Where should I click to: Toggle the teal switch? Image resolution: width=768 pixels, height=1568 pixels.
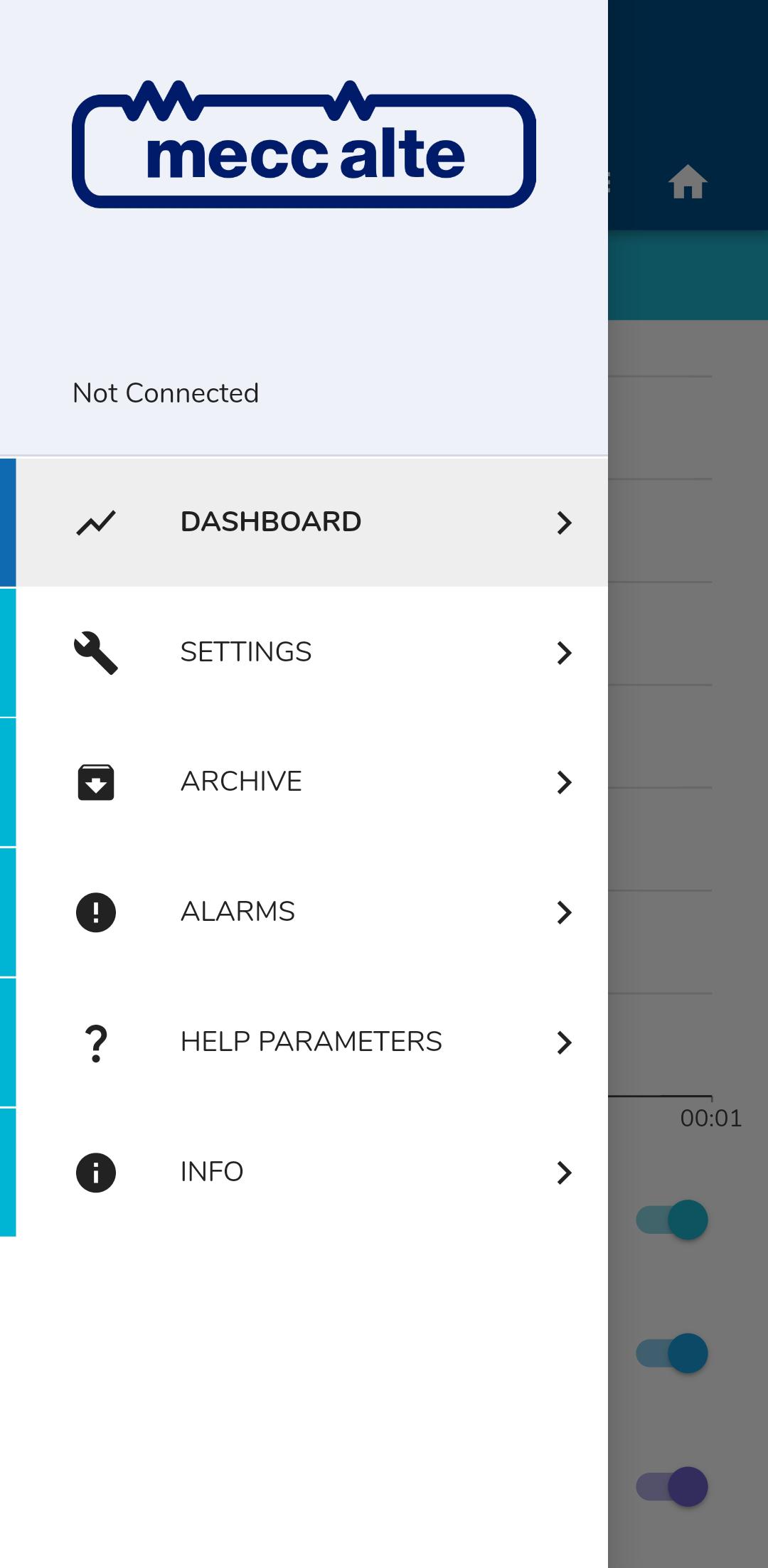[x=672, y=1220]
